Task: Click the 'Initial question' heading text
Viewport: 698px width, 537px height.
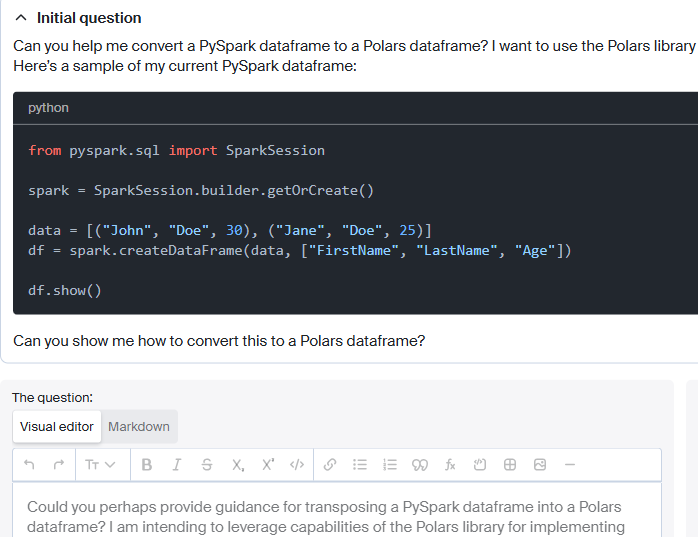Action: [89, 18]
